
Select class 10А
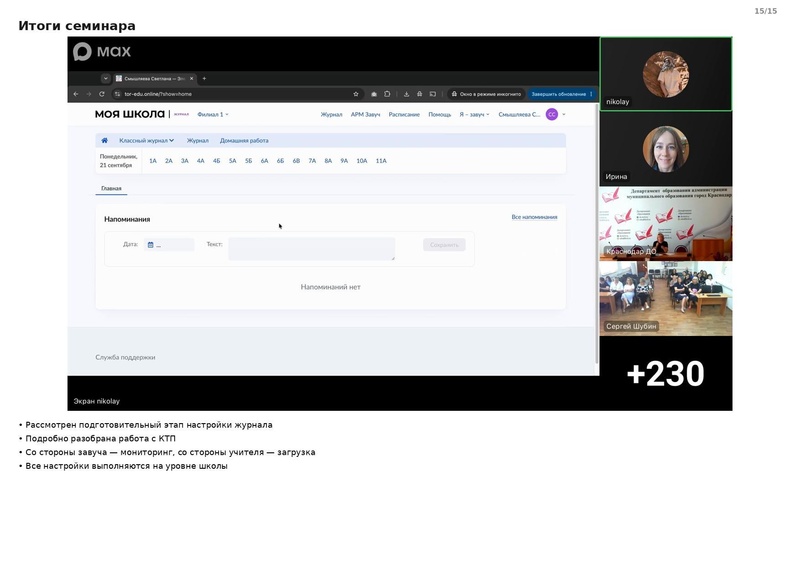[x=362, y=161]
